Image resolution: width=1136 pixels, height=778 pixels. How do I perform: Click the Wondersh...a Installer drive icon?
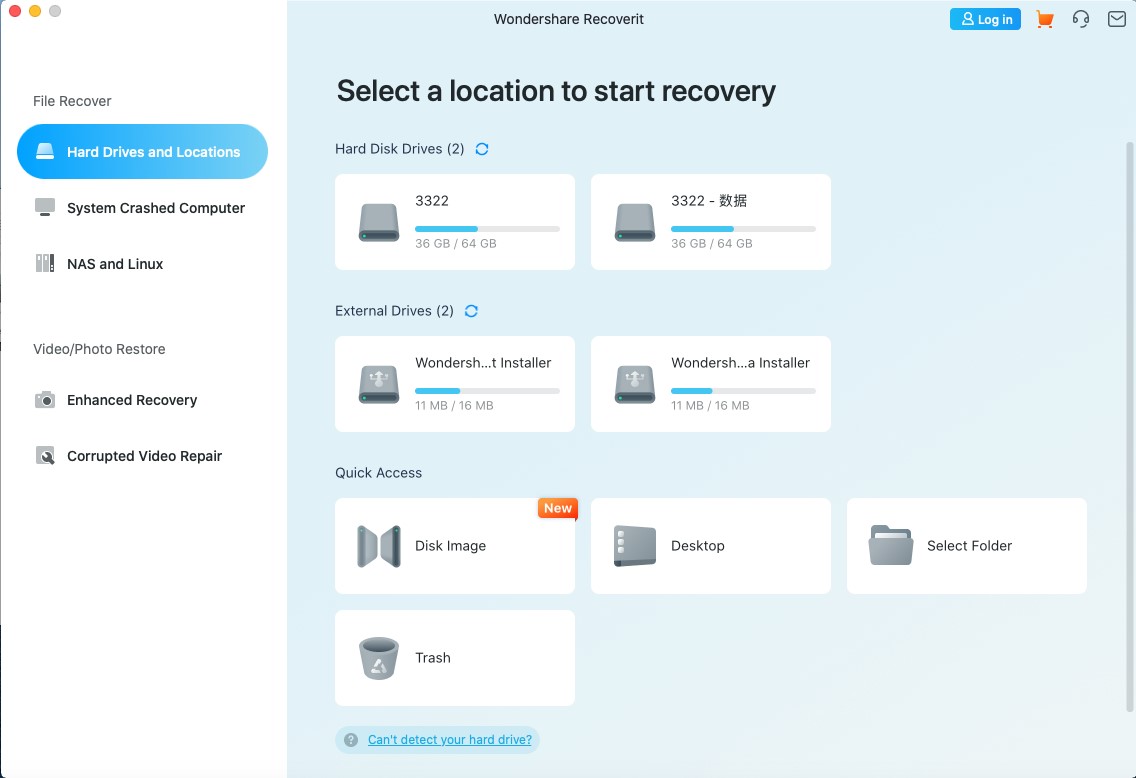[635, 384]
